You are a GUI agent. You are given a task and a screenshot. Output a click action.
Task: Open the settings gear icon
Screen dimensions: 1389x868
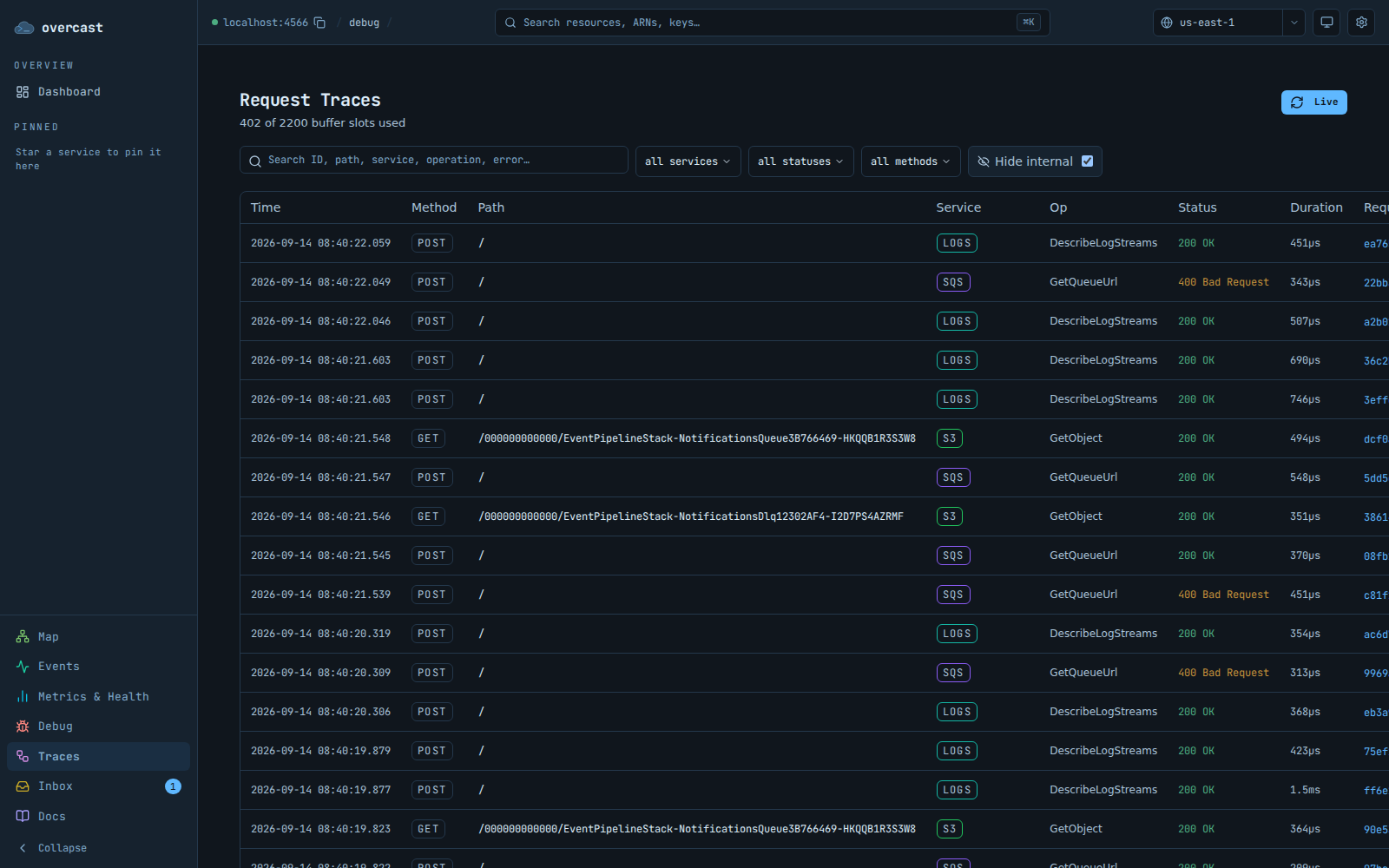click(x=1361, y=23)
